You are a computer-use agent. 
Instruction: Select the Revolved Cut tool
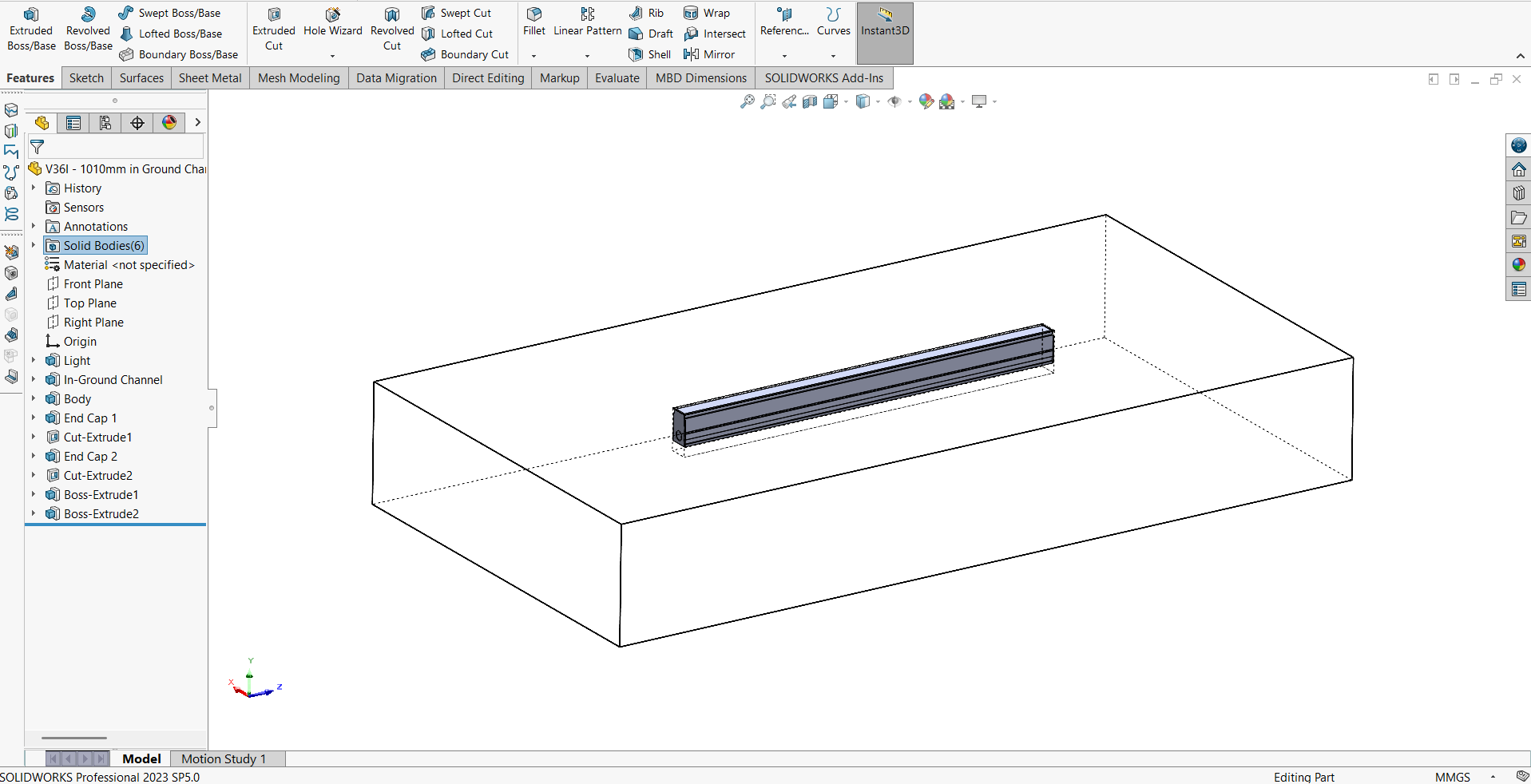pos(392,30)
